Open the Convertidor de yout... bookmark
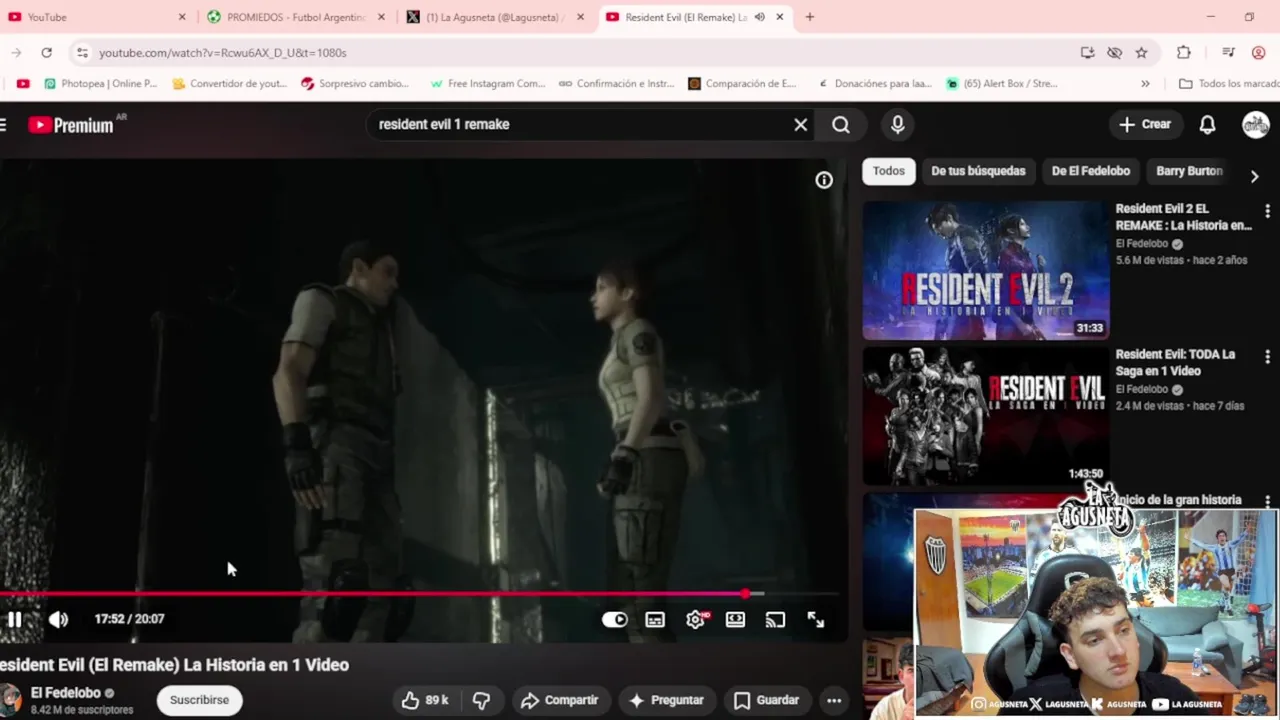 pyautogui.click(x=230, y=84)
